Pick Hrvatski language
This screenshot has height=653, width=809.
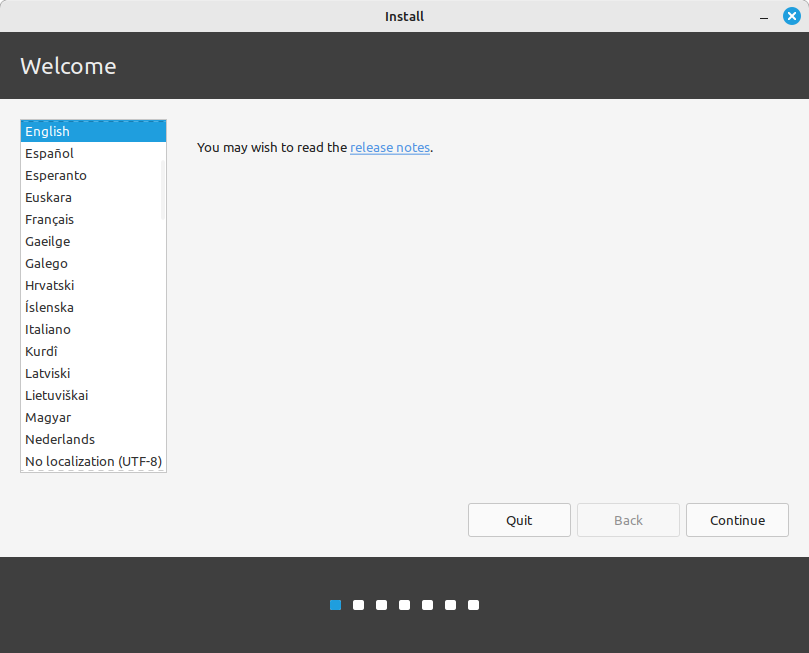(93, 286)
